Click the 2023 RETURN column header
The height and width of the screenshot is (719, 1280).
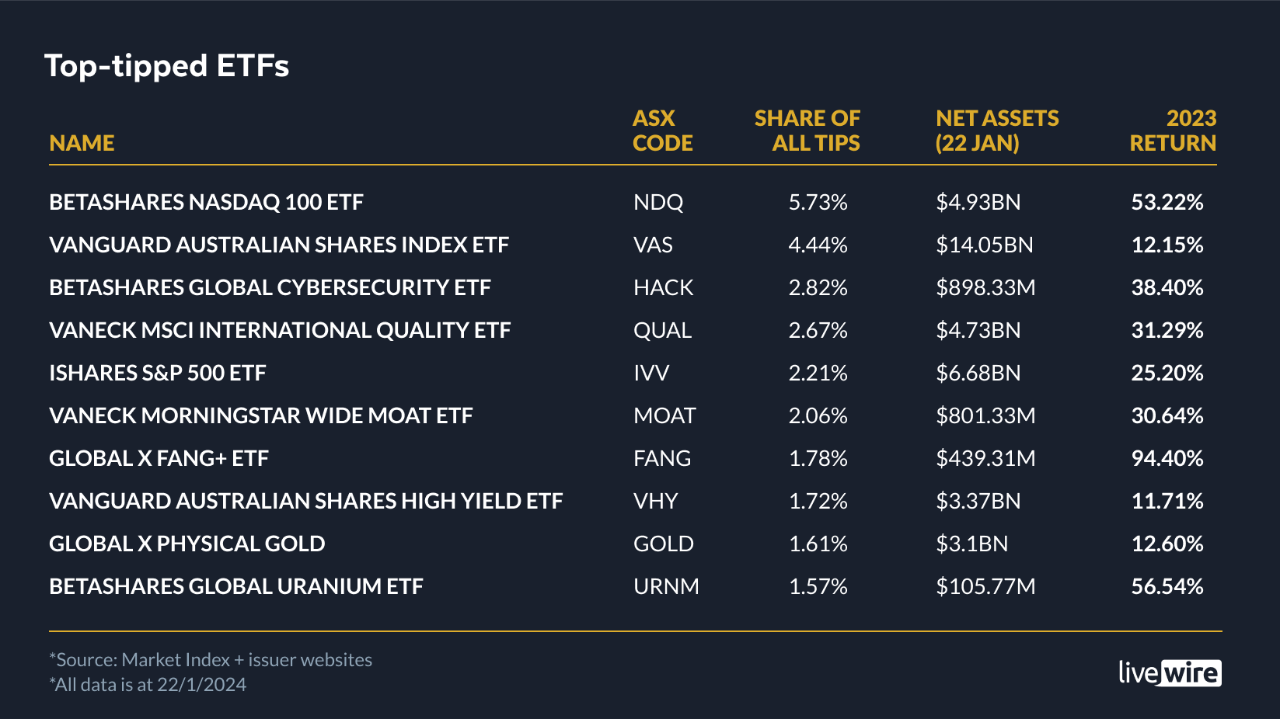click(x=1173, y=131)
